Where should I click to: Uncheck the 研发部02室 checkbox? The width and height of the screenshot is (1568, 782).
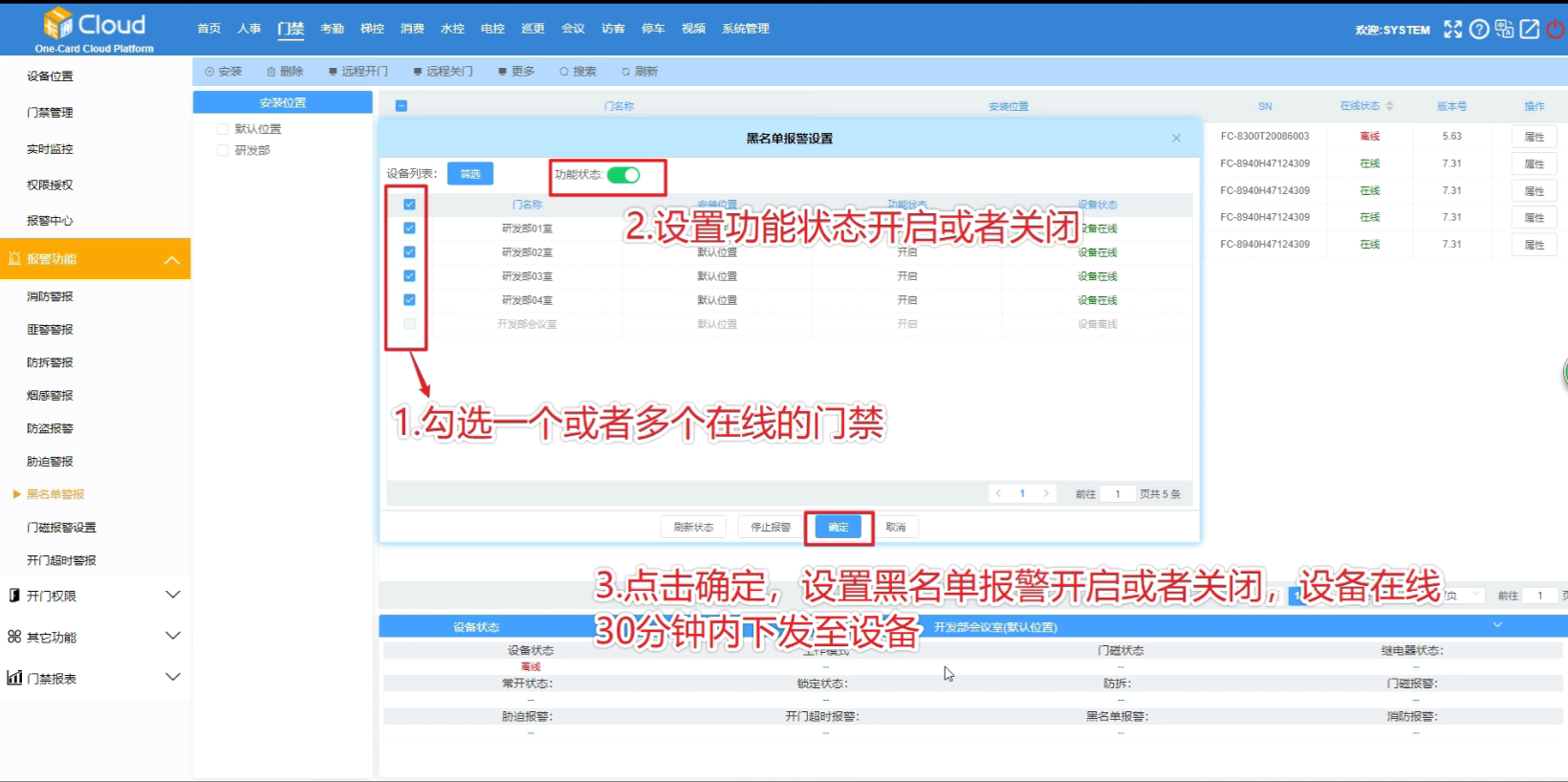coord(409,252)
